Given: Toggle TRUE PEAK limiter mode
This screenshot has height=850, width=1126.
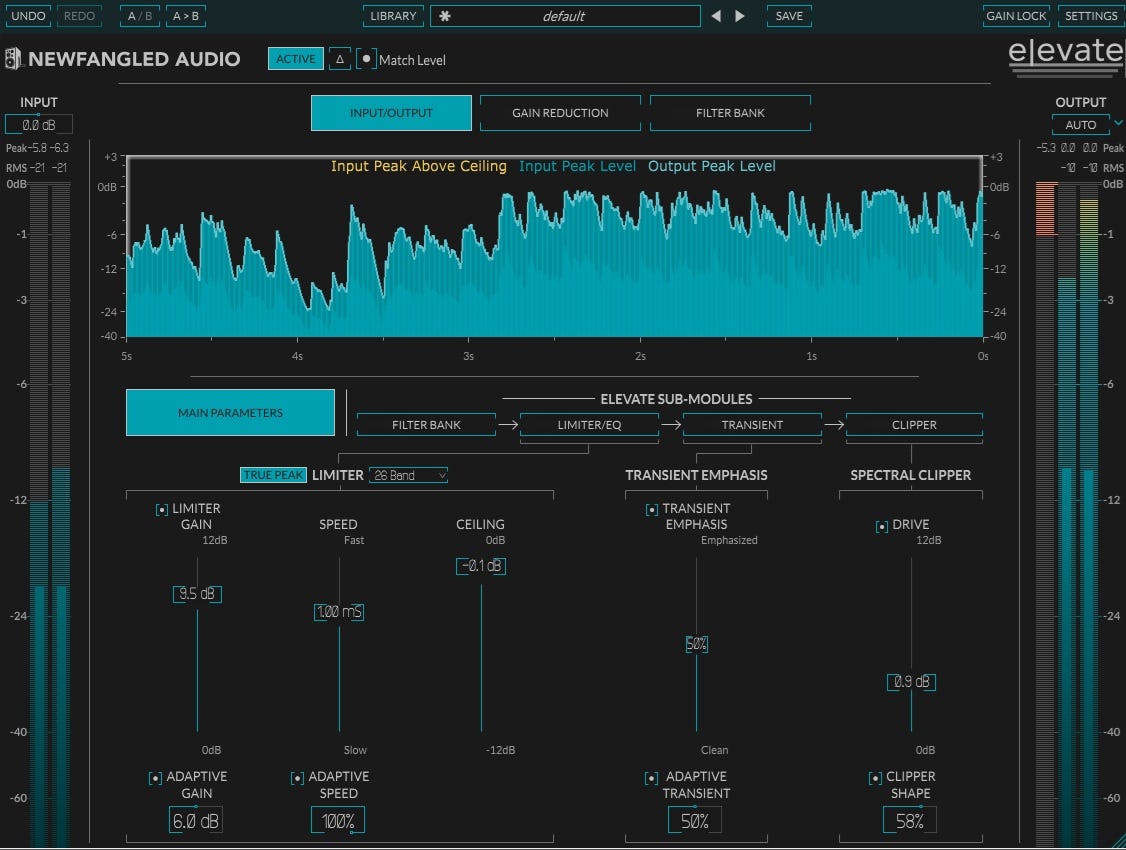Looking at the screenshot, I should 273,475.
